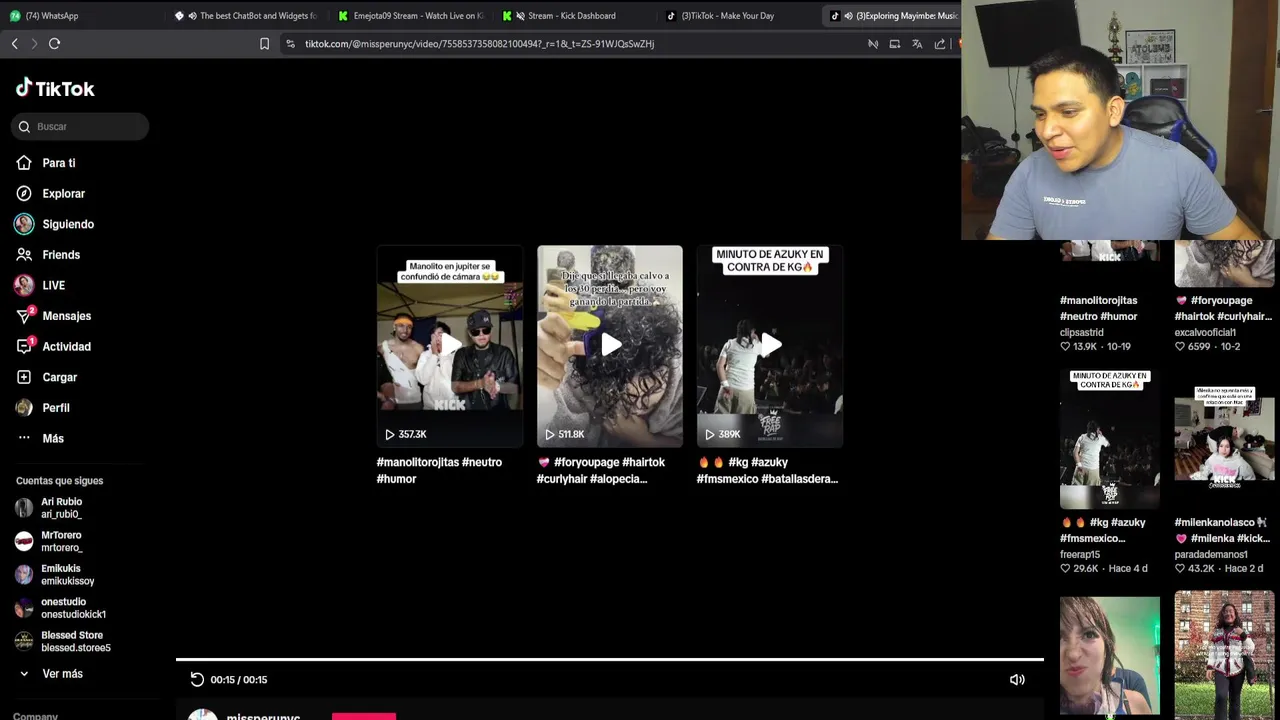Click the translate page icon in toolbar
The image size is (1280, 720).
tap(917, 44)
